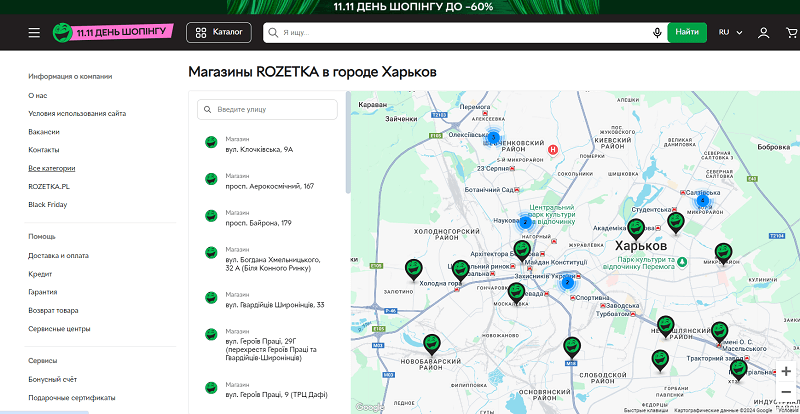This screenshot has width=800, height=414.
Task: Click store pin right of Студентська
Action: [x=676, y=223]
